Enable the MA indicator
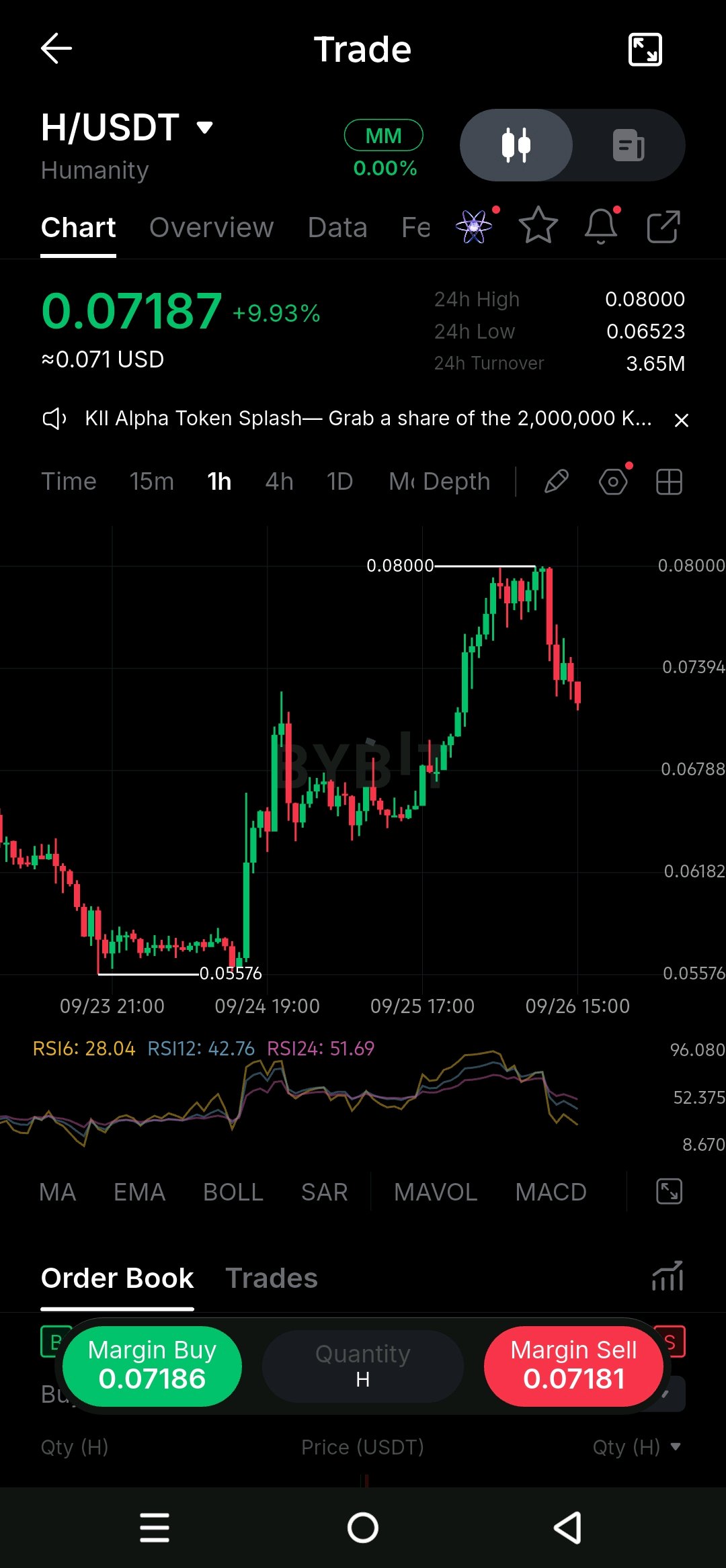726x1568 pixels. [x=58, y=1192]
